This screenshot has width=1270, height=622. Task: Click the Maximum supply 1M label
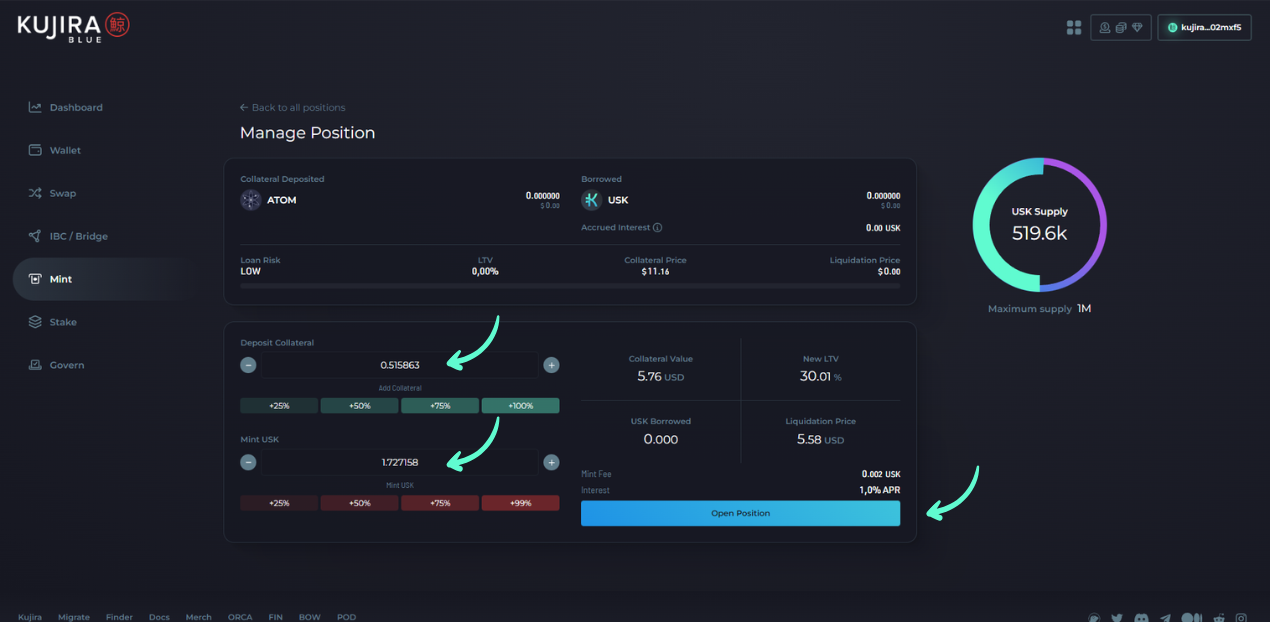1039,309
